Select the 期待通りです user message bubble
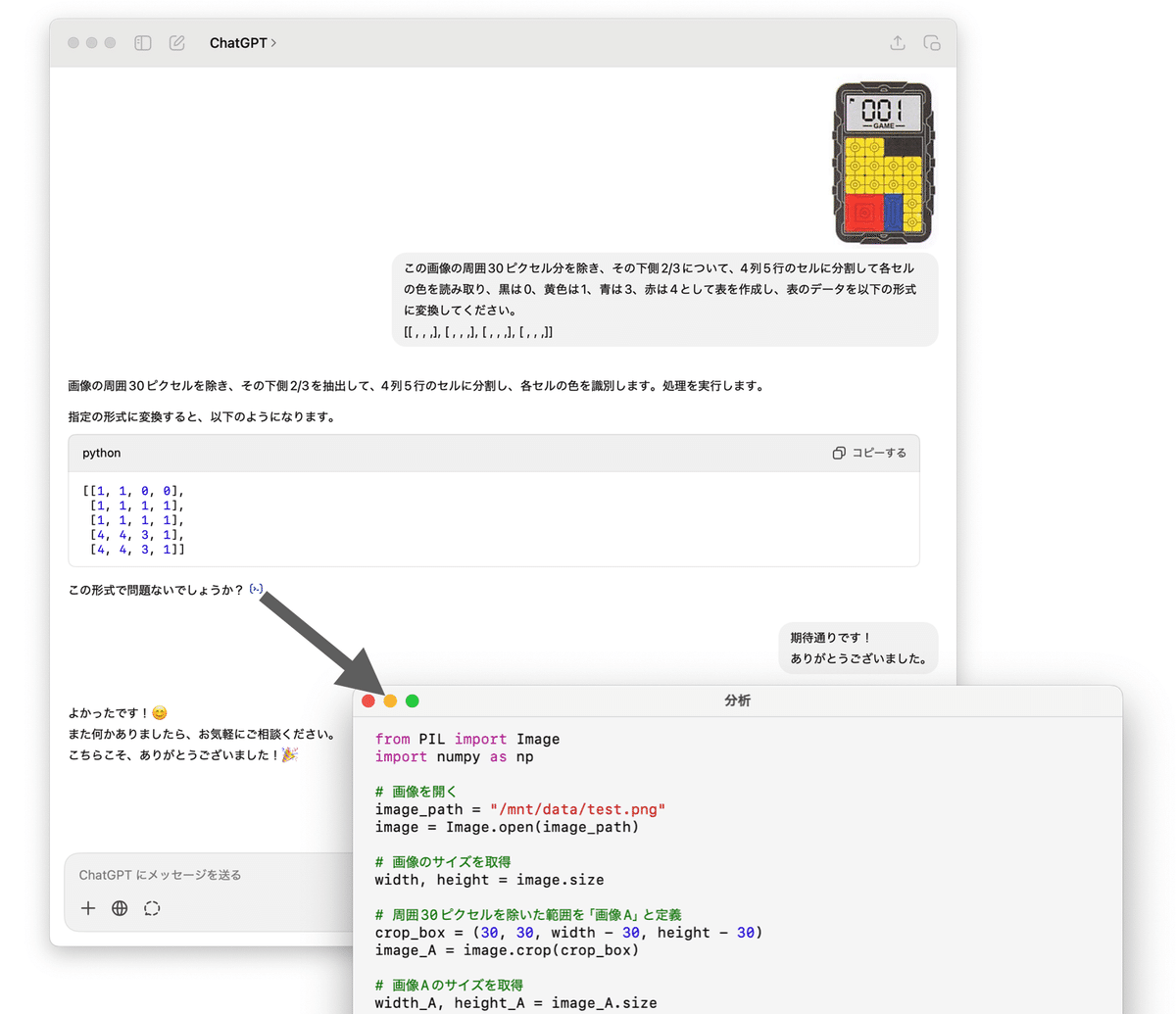Viewport: 1176px width, 1014px height. pyautogui.click(x=857, y=648)
